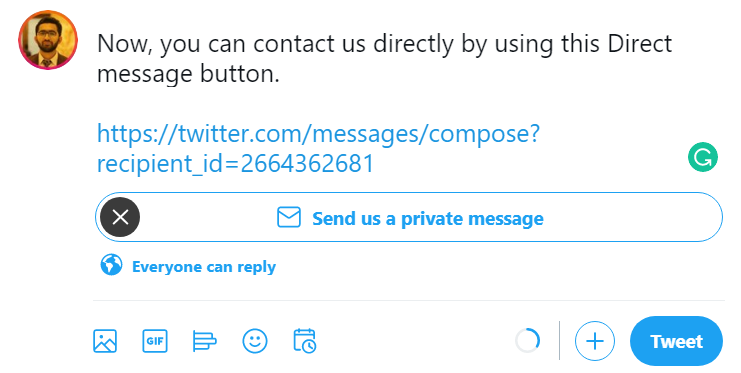This screenshot has width=741, height=373.
Task: Open the GIF picker
Action: (x=155, y=341)
